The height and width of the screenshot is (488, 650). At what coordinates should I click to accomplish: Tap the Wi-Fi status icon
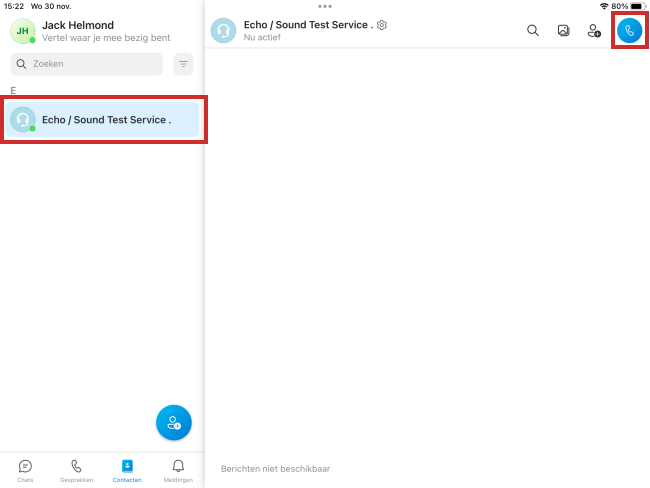tap(604, 6)
